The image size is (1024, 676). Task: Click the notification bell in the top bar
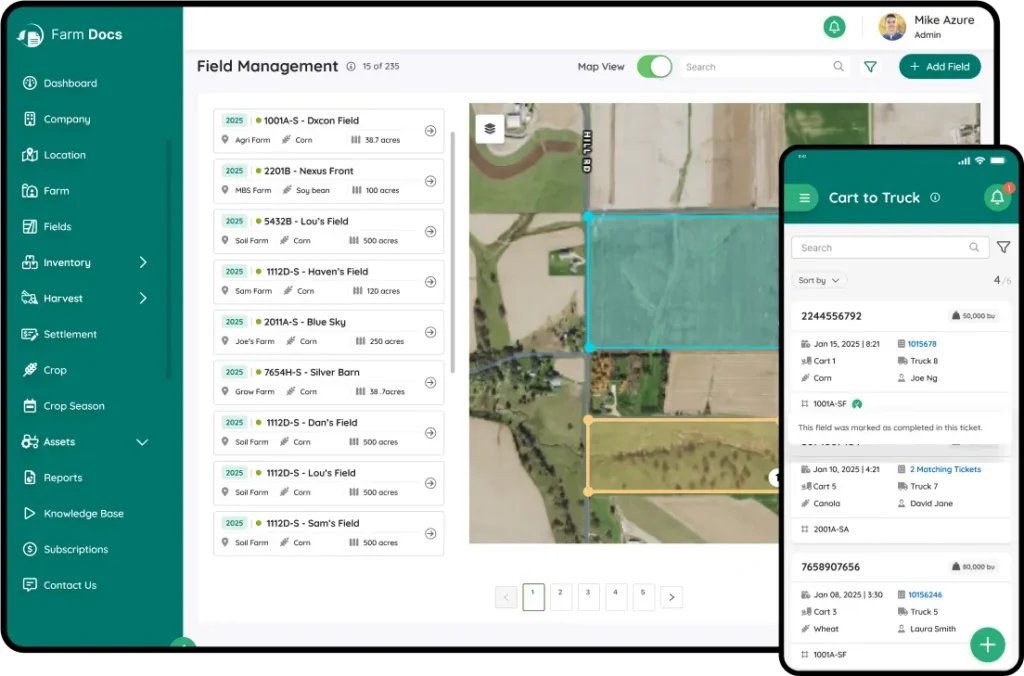(834, 27)
